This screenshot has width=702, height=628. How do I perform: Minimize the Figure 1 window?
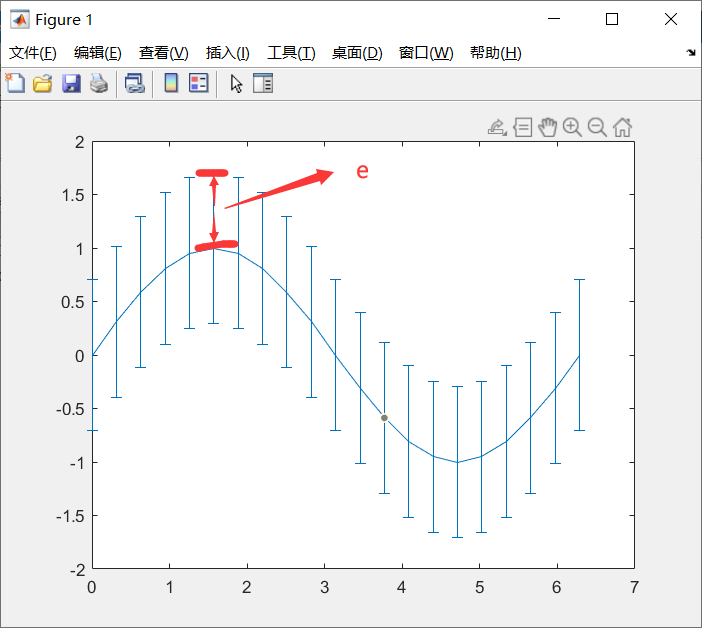[554, 19]
